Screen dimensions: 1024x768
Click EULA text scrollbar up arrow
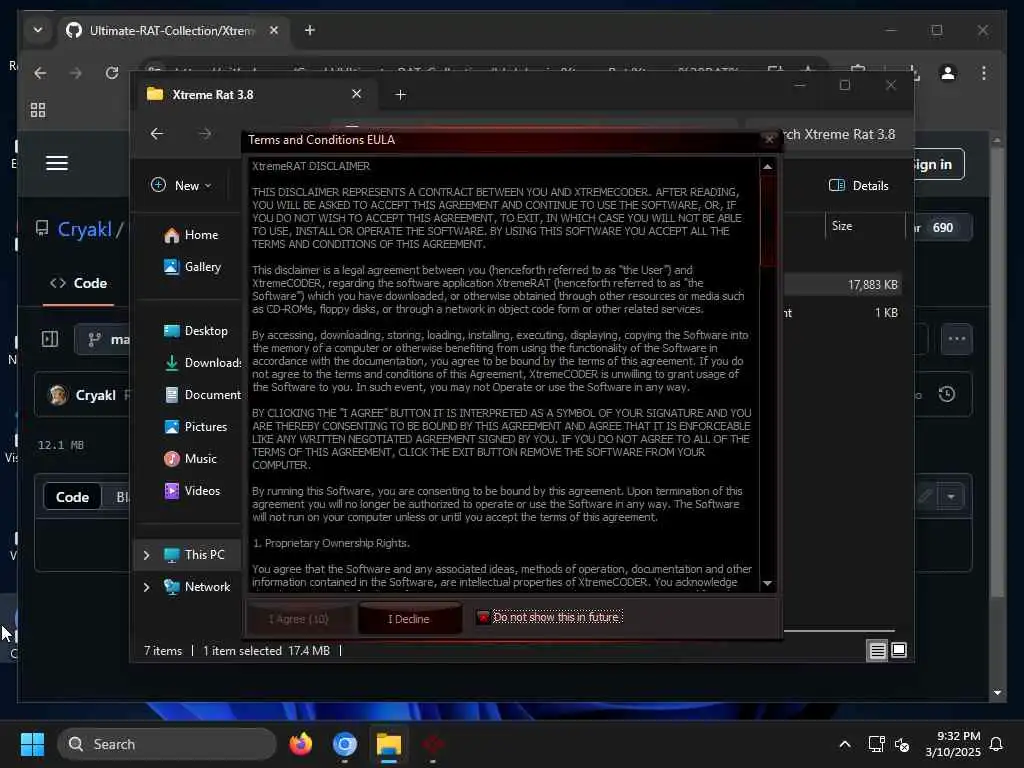(767, 167)
